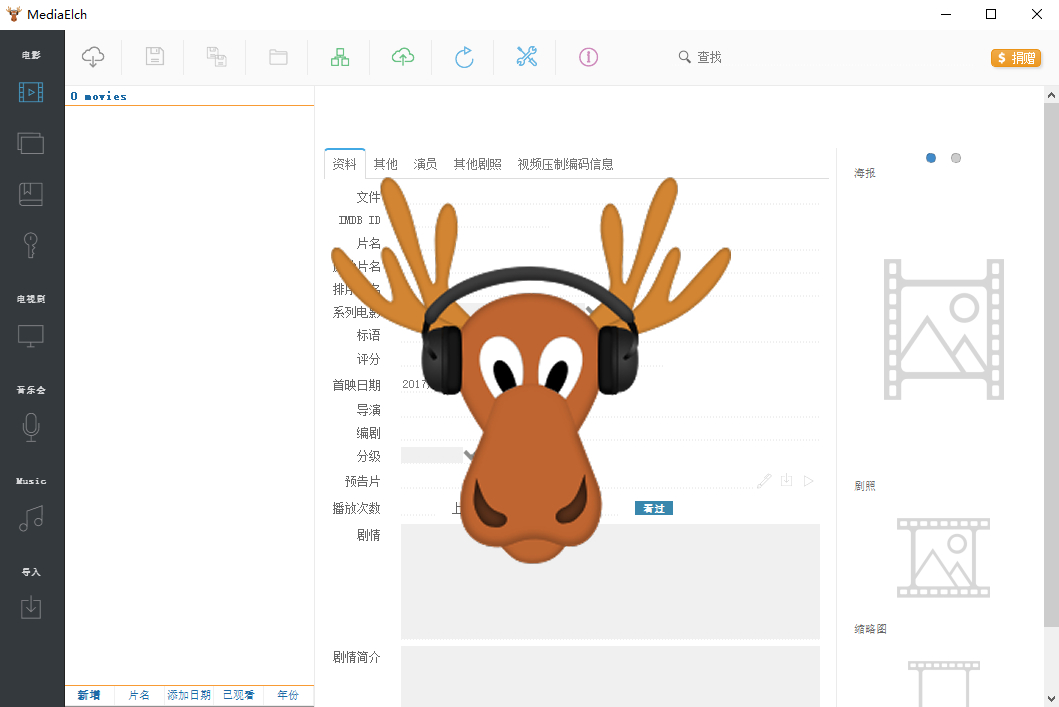This screenshot has height=707, width=1059.
Task: Select the movies film icon in sidebar
Action: coord(31,92)
